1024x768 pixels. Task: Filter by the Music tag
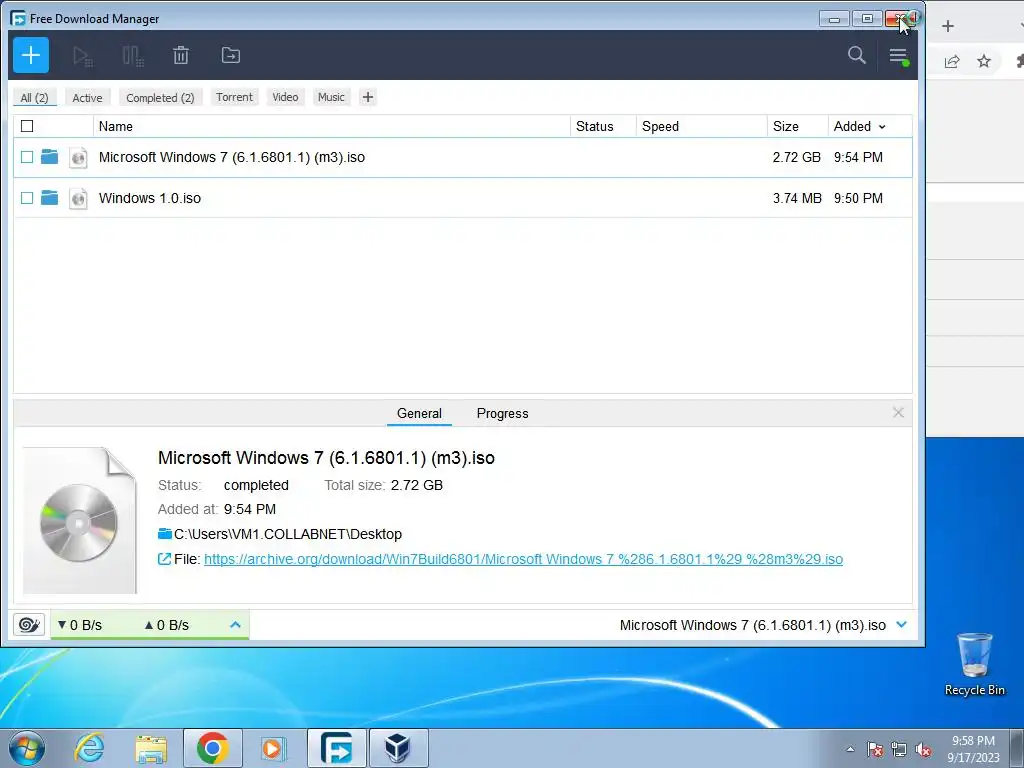tap(331, 97)
